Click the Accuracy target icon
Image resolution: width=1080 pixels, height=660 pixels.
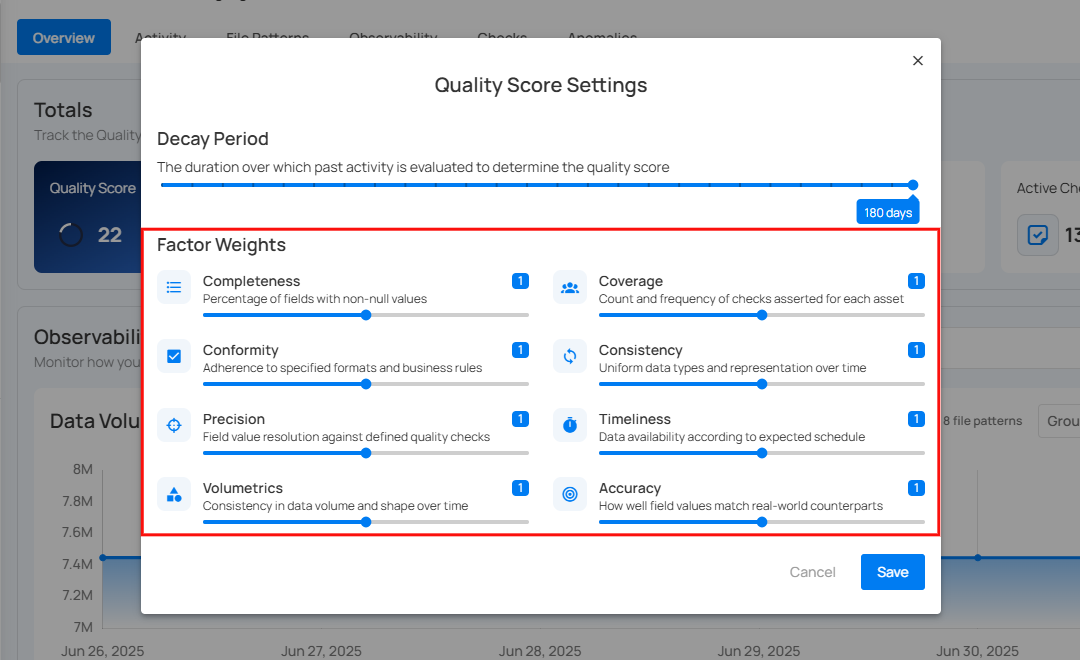(x=570, y=494)
